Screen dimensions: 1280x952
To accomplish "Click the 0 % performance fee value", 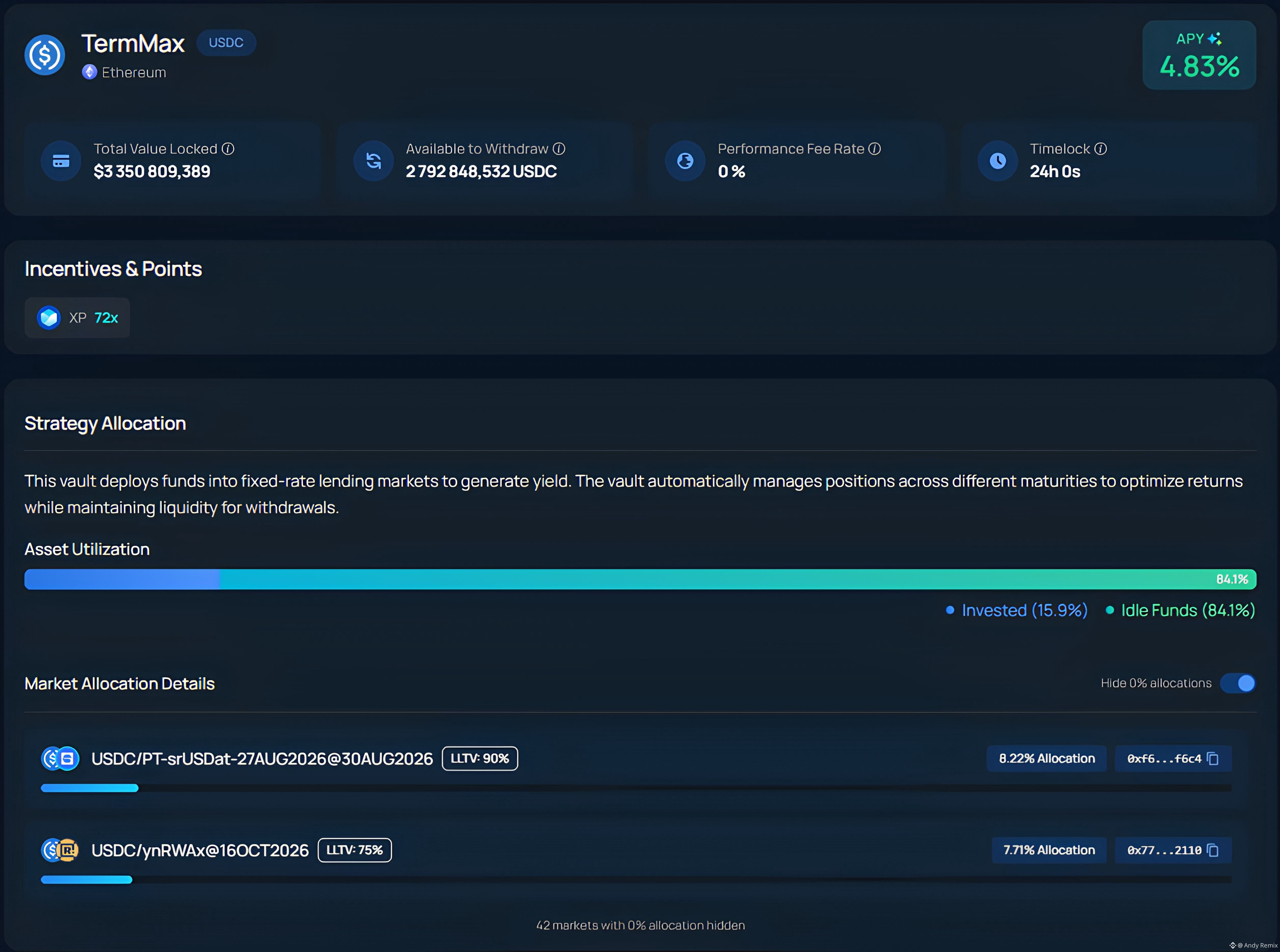I will [732, 171].
